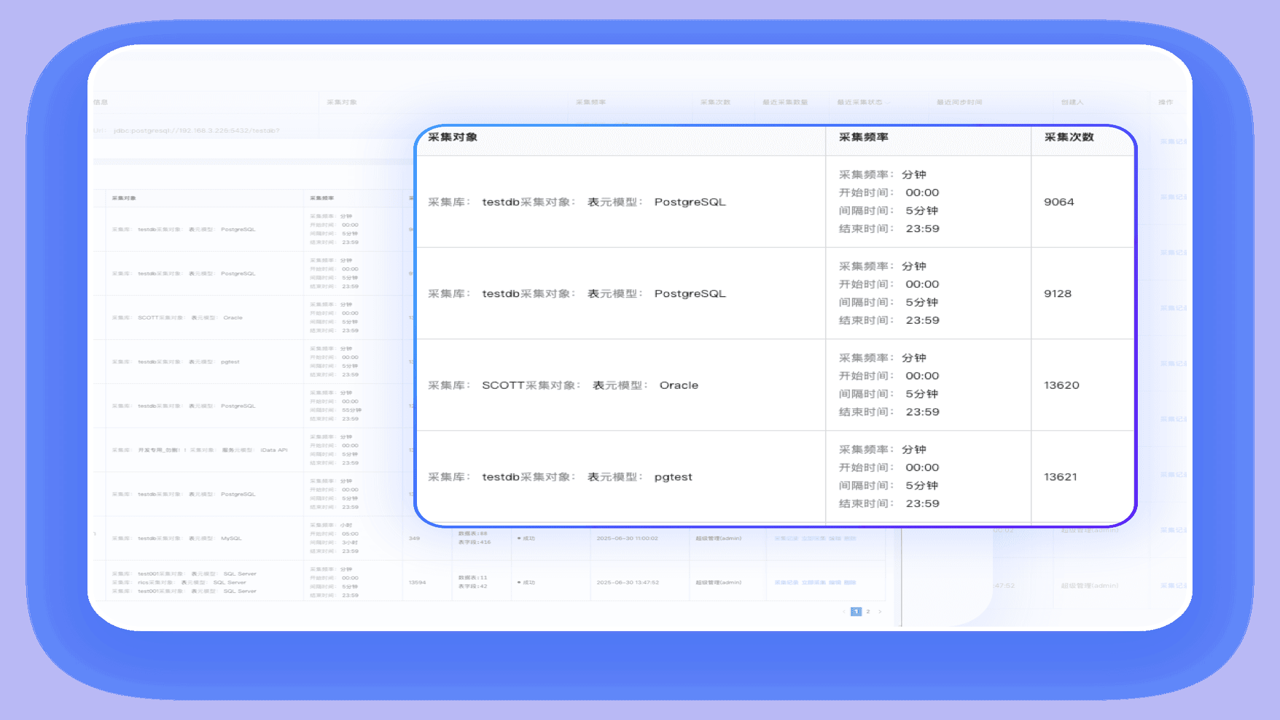Select the 9128 count in the enlarged callout

point(1058,294)
